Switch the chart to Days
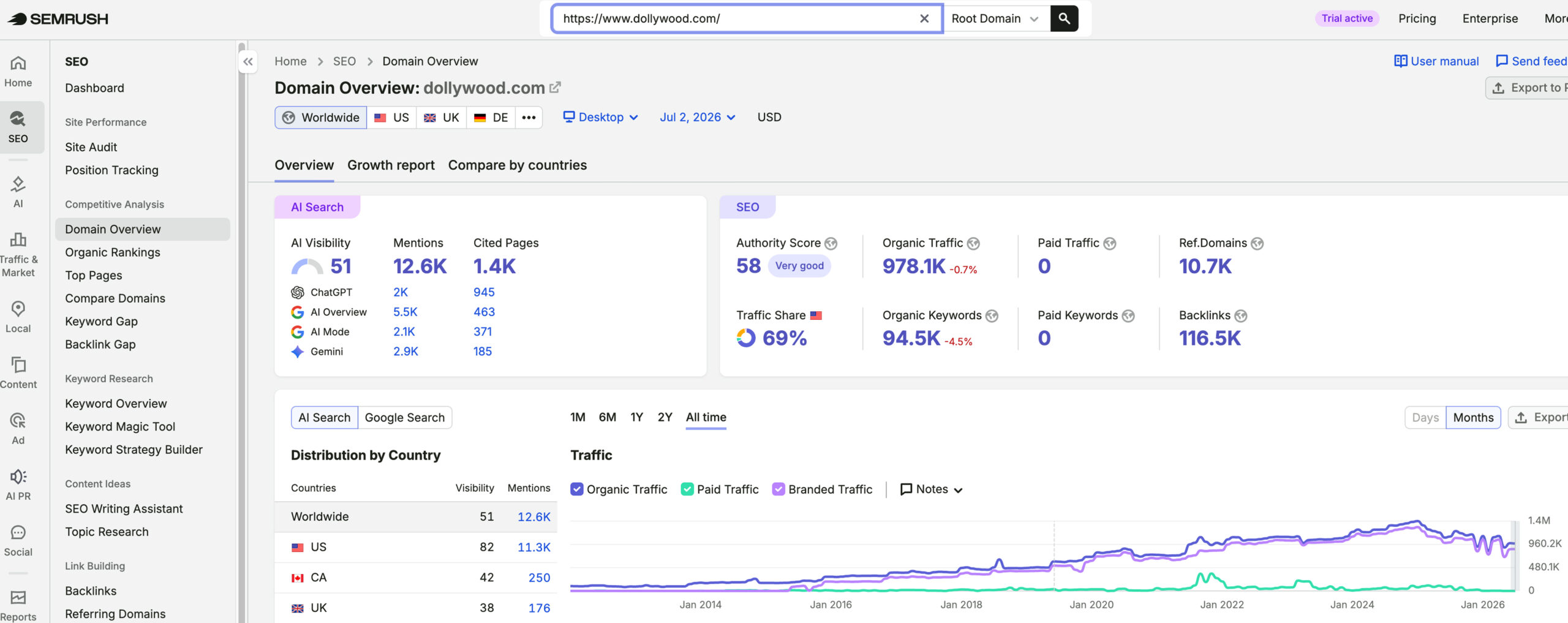Image resolution: width=1568 pixels, height=623 pixels. click(x=1425, y=417)
